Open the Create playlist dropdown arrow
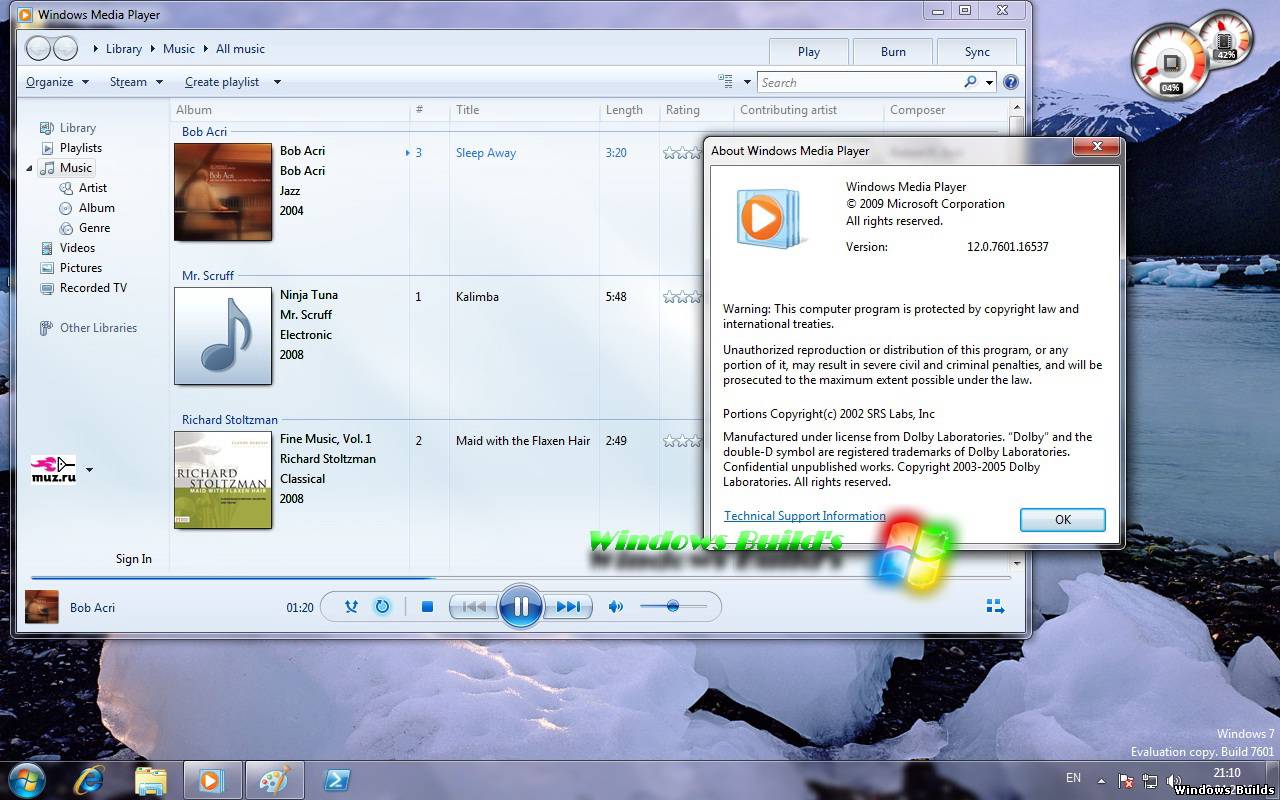Screen dimensions: 1280x800 (277, 82)
